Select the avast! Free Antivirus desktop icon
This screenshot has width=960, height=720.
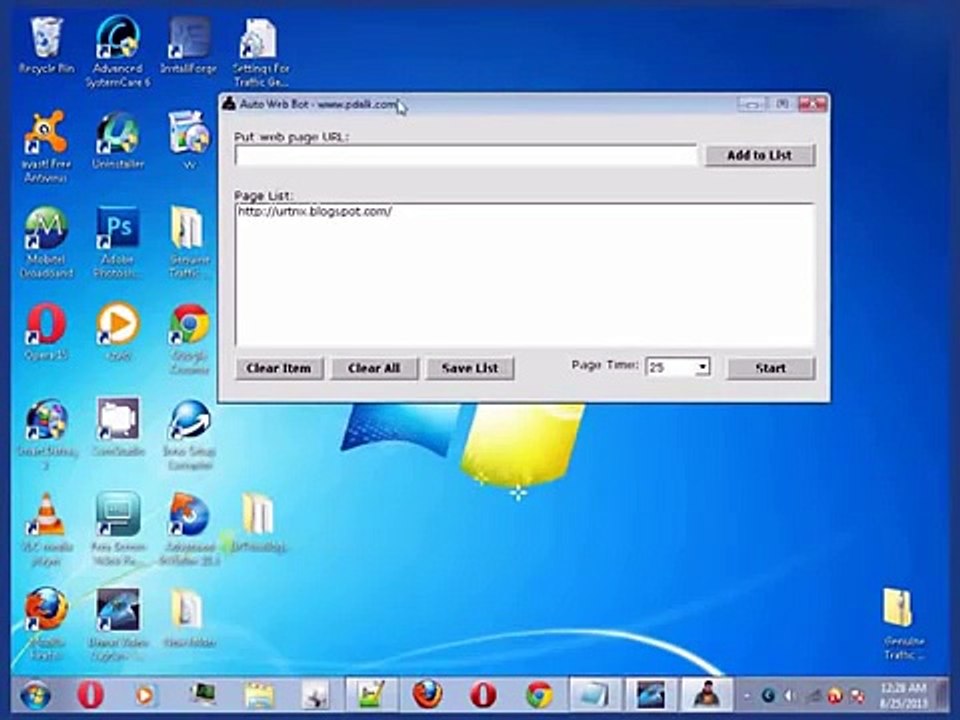(x=46, y=147)
